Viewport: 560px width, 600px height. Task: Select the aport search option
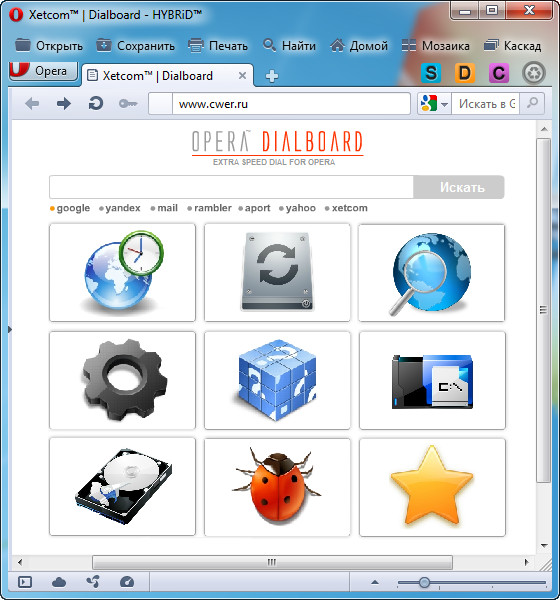[x=254, y=208]
